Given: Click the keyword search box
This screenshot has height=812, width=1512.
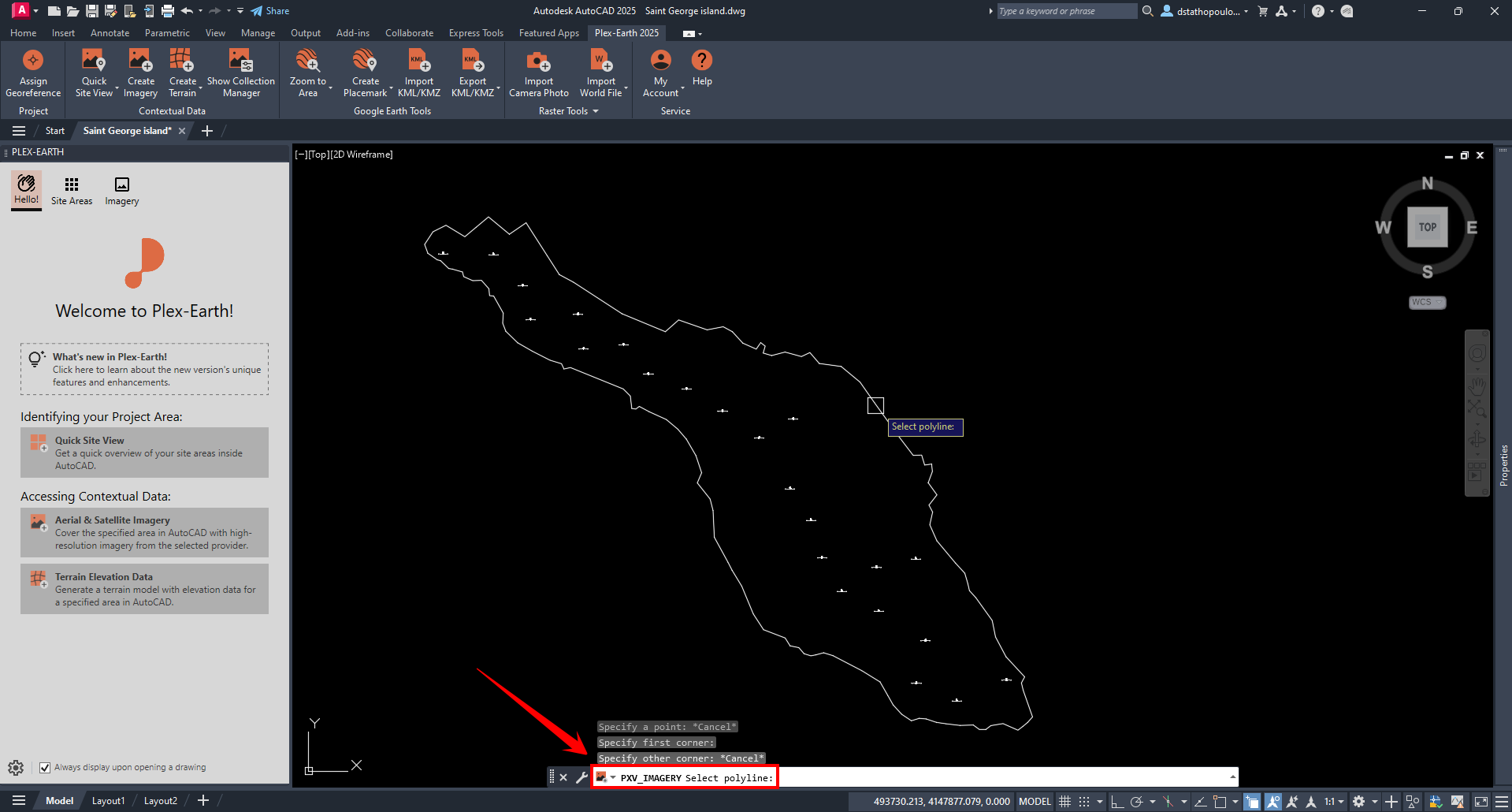Looking at the screenshot, I should (x=1067, y=11).
